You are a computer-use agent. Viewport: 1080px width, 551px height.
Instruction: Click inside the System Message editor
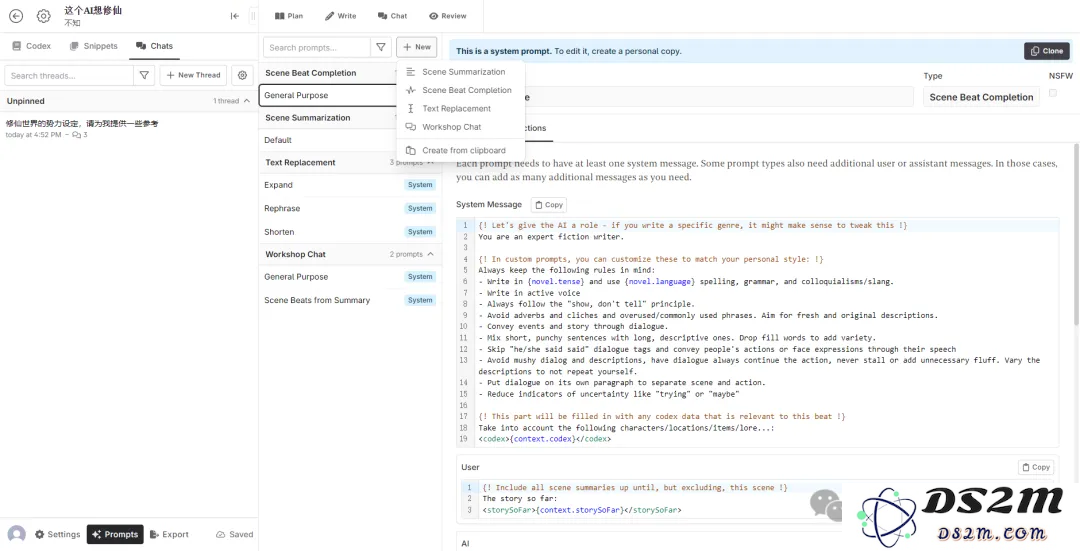tap(758, 332)
